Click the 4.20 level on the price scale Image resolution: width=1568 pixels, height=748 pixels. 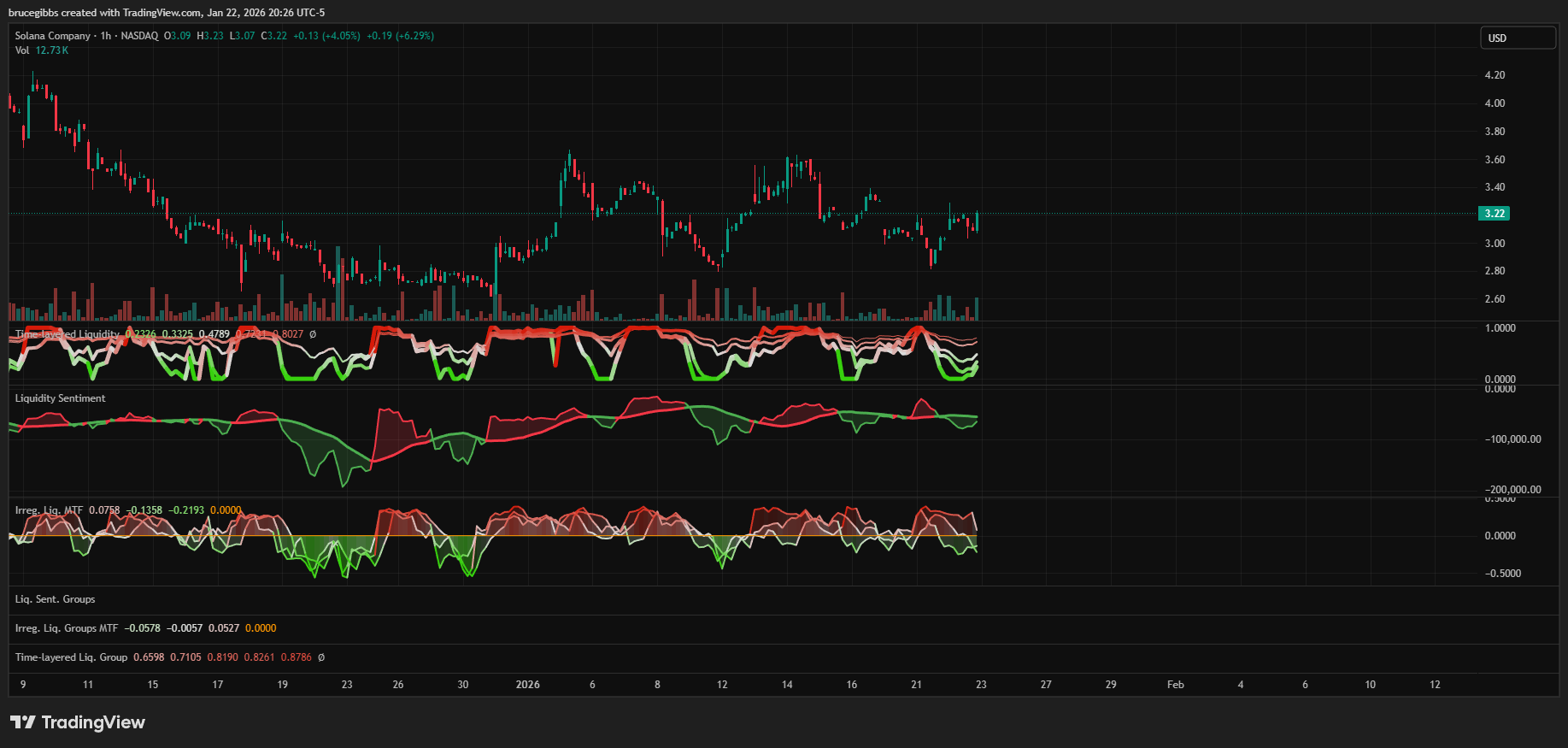(x=1495, y=75)
